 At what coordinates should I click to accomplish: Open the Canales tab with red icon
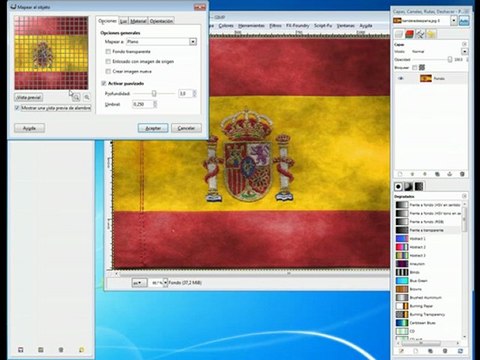(410, 34)
